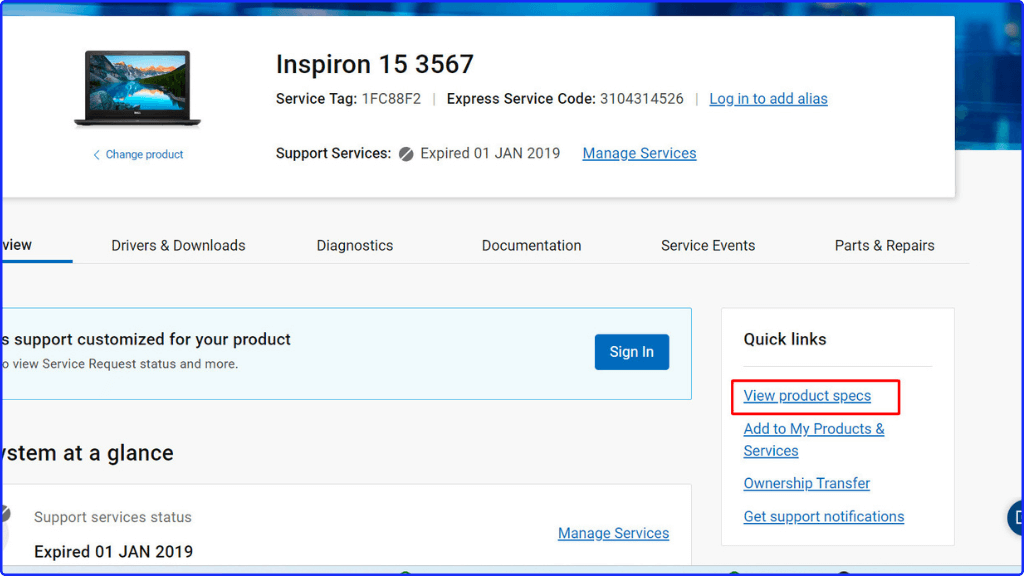
Task: Click the expired status icon beside Support Services
Action: [x=406, y=154]
